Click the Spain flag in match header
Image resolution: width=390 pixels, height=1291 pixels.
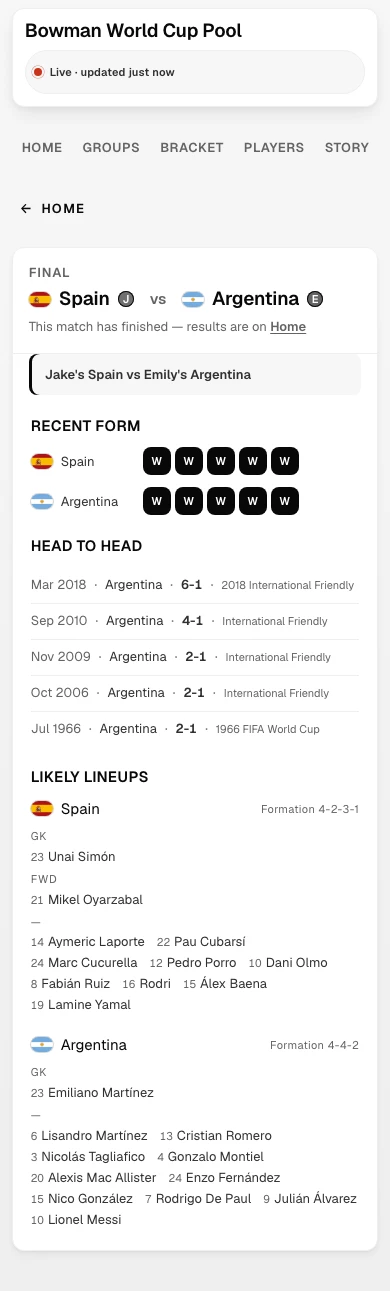coord(40,299)
